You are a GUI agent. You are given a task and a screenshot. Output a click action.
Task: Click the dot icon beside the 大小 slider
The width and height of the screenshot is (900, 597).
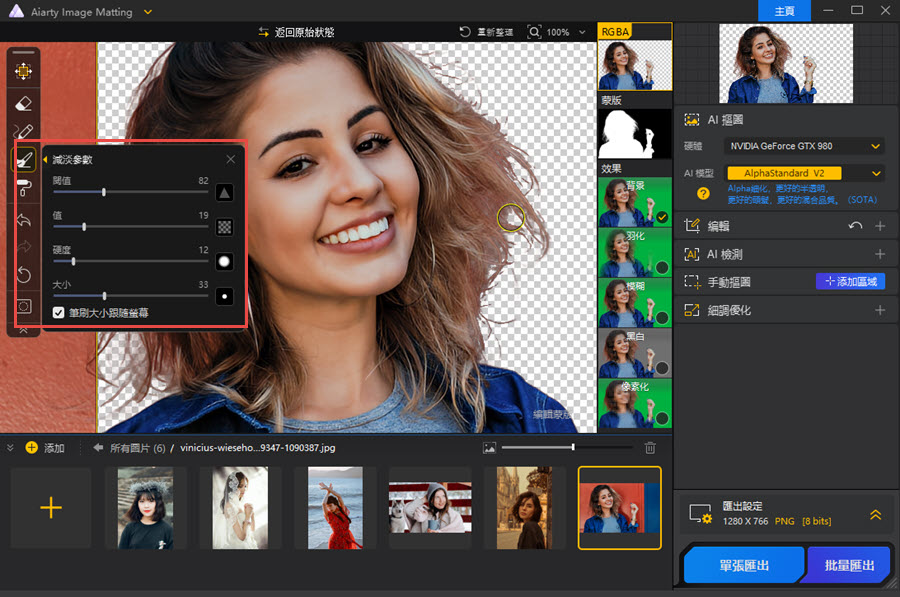[x=224, y=296]
